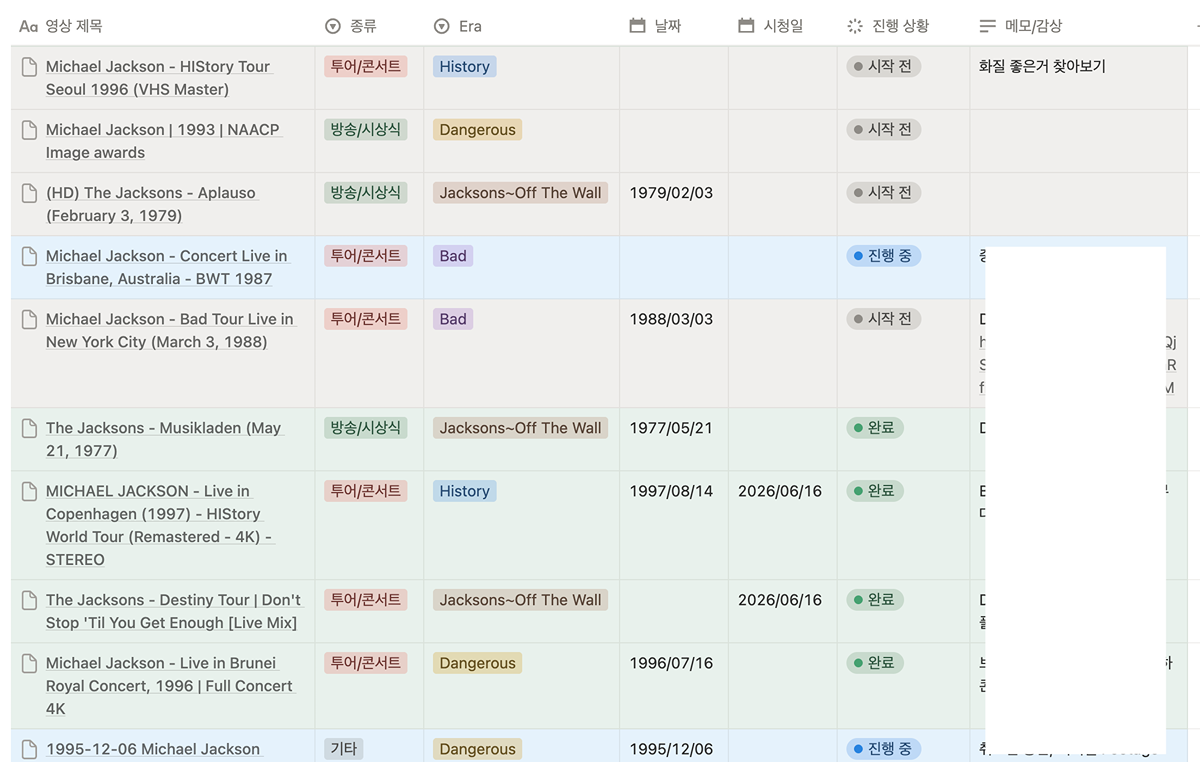The height and width of the screenshot is (762, 1200).
Task: Click 완료 status in Musikladen row
Action: tap(875, 427)
